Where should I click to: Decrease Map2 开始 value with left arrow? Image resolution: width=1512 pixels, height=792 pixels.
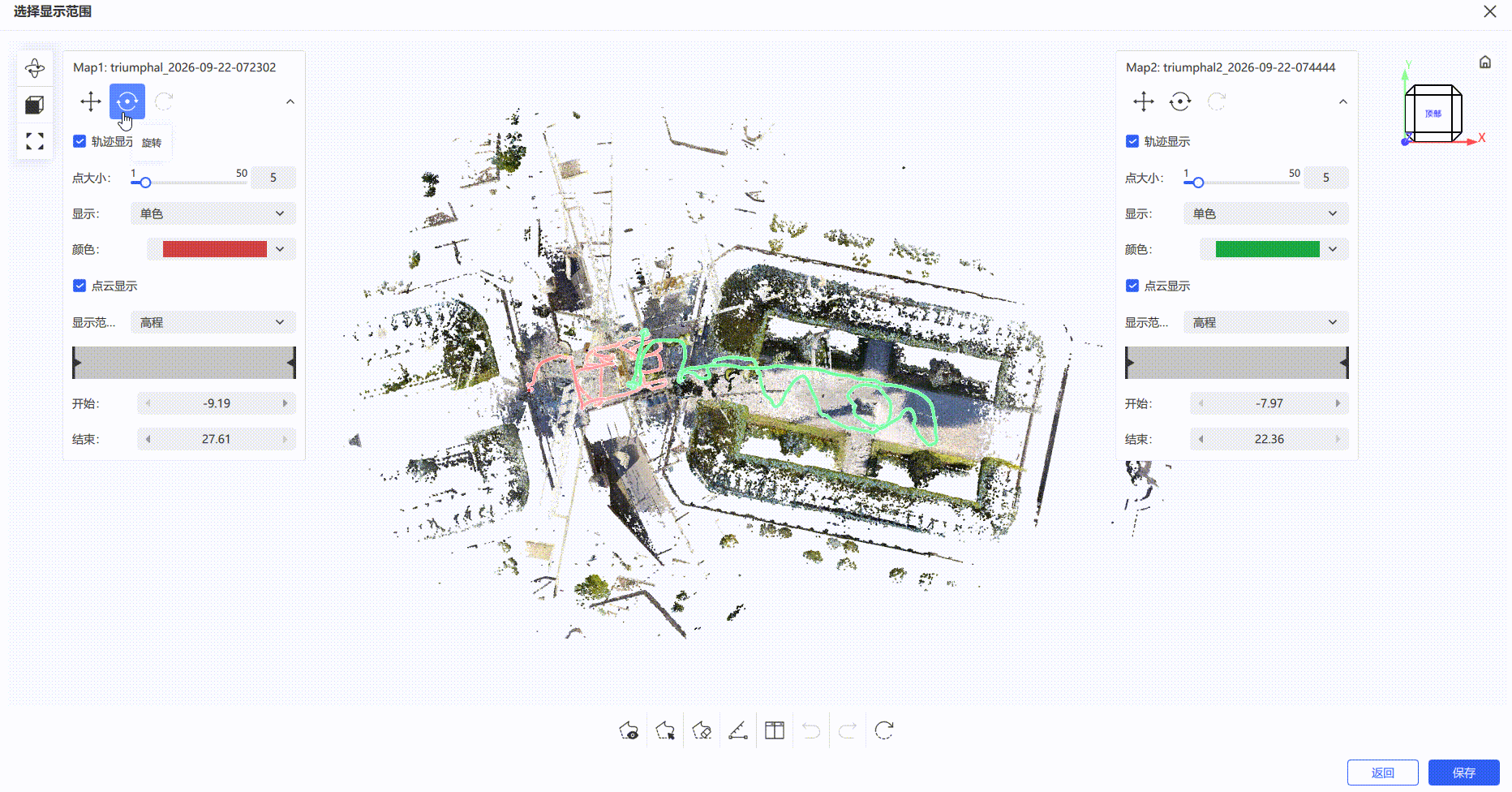1201,403
